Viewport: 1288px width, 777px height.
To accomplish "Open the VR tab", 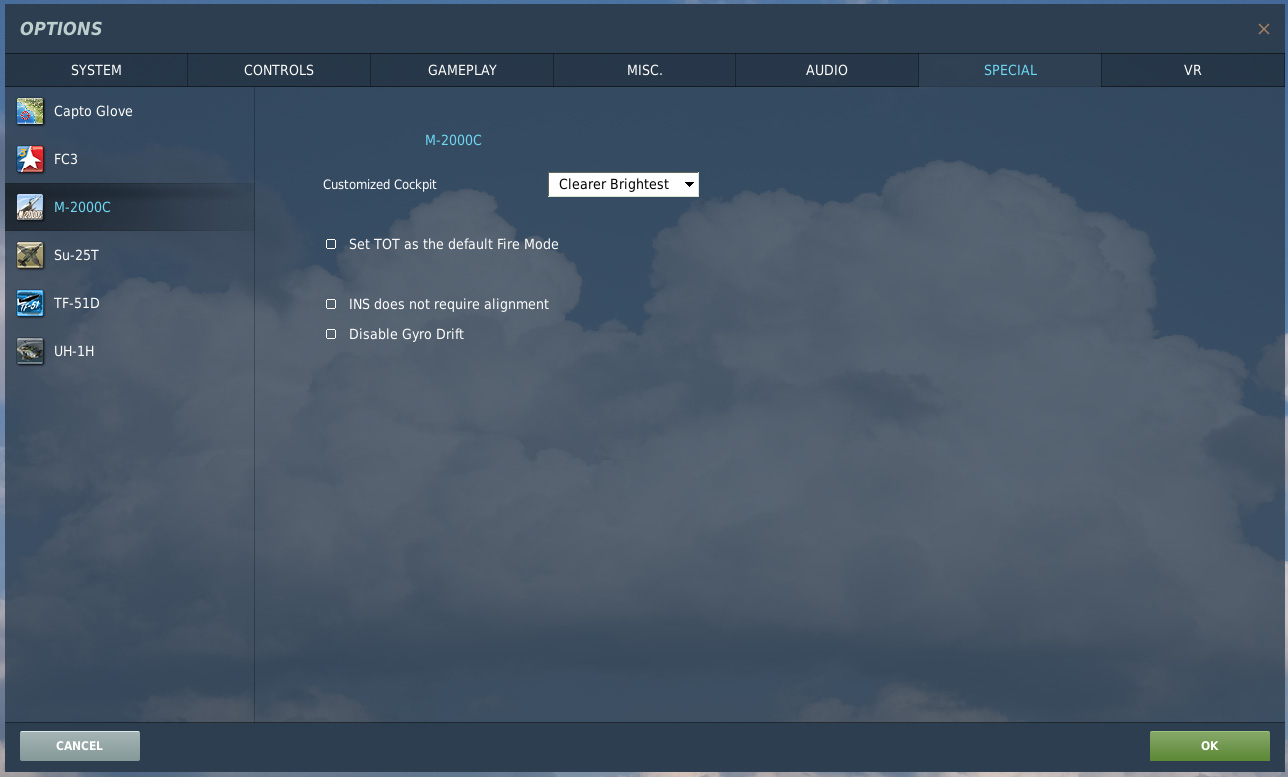I will coord(1192,70).
